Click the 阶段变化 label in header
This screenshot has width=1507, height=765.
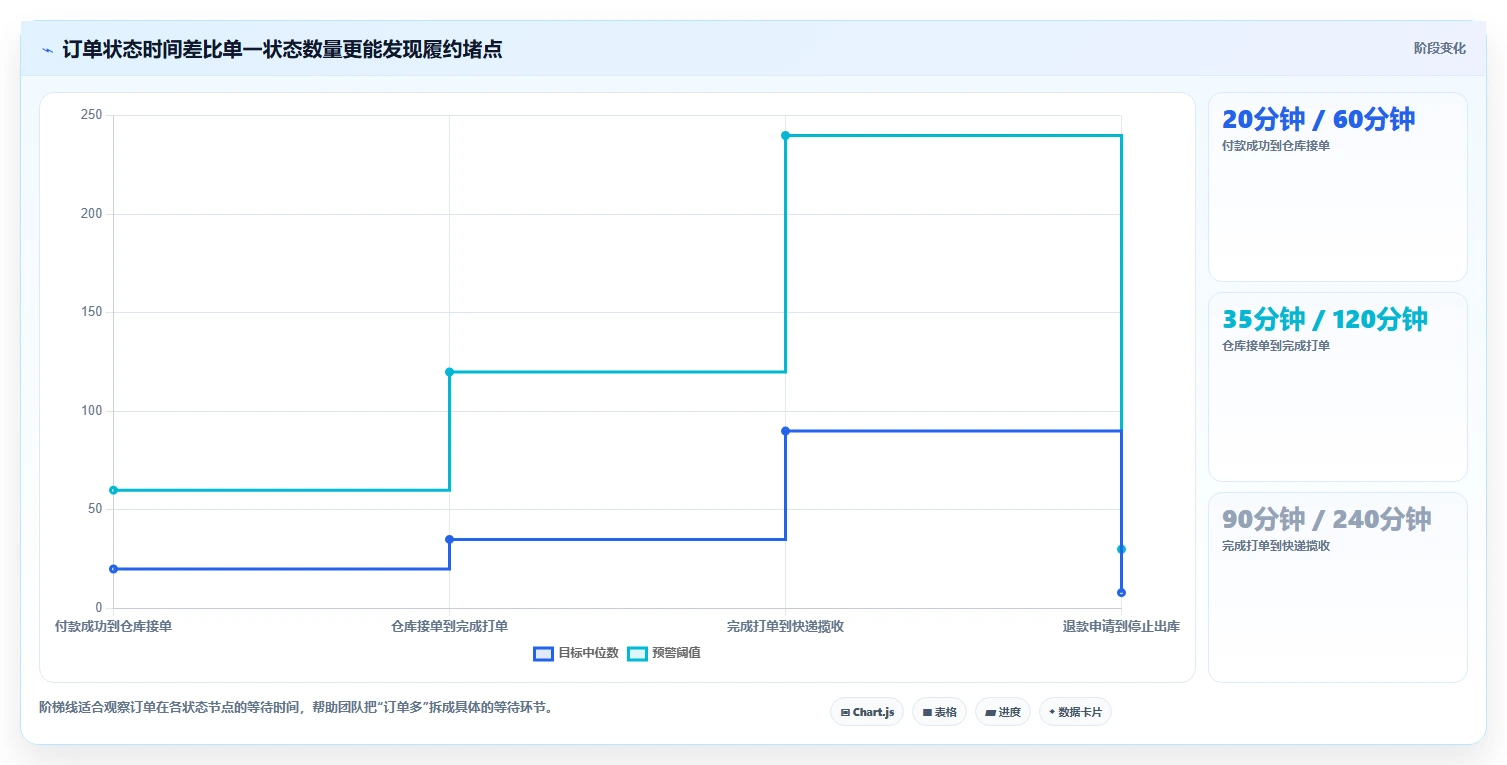(1440, 48)
